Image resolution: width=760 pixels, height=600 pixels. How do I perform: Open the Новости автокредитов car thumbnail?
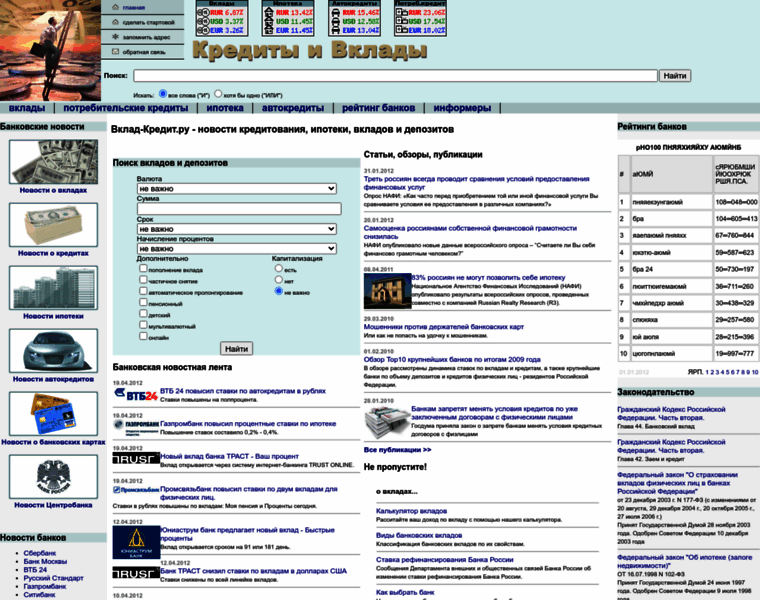(x=53, y=351)
